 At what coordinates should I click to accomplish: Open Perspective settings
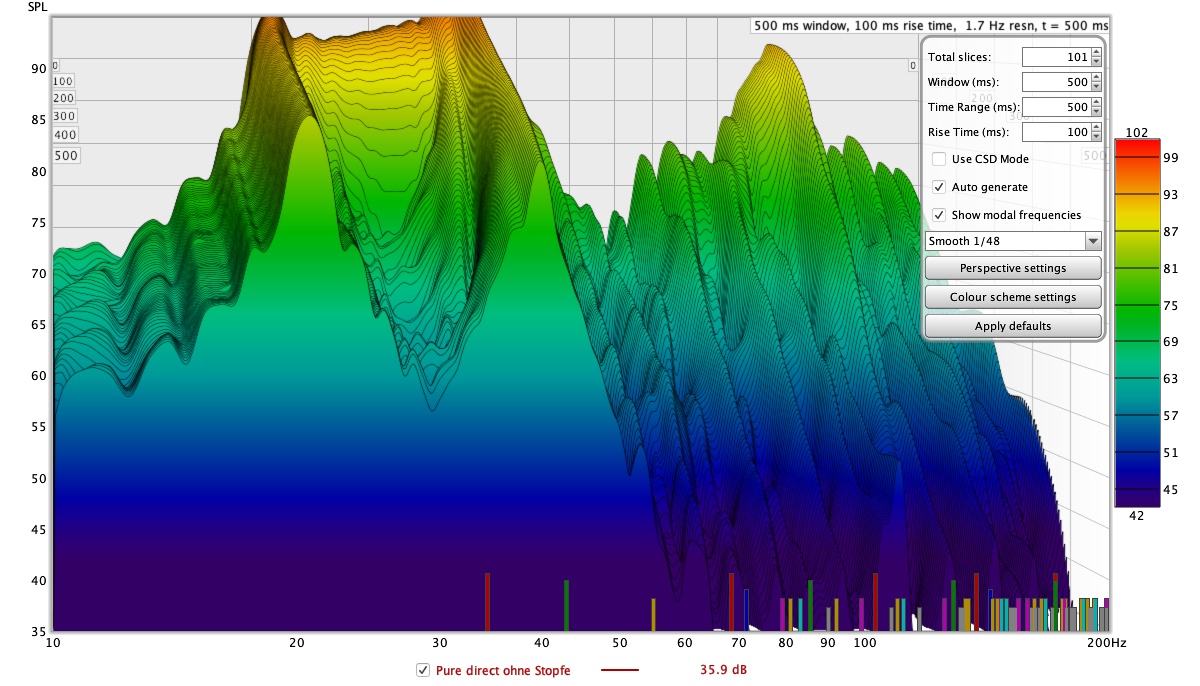click(1013, 268)
